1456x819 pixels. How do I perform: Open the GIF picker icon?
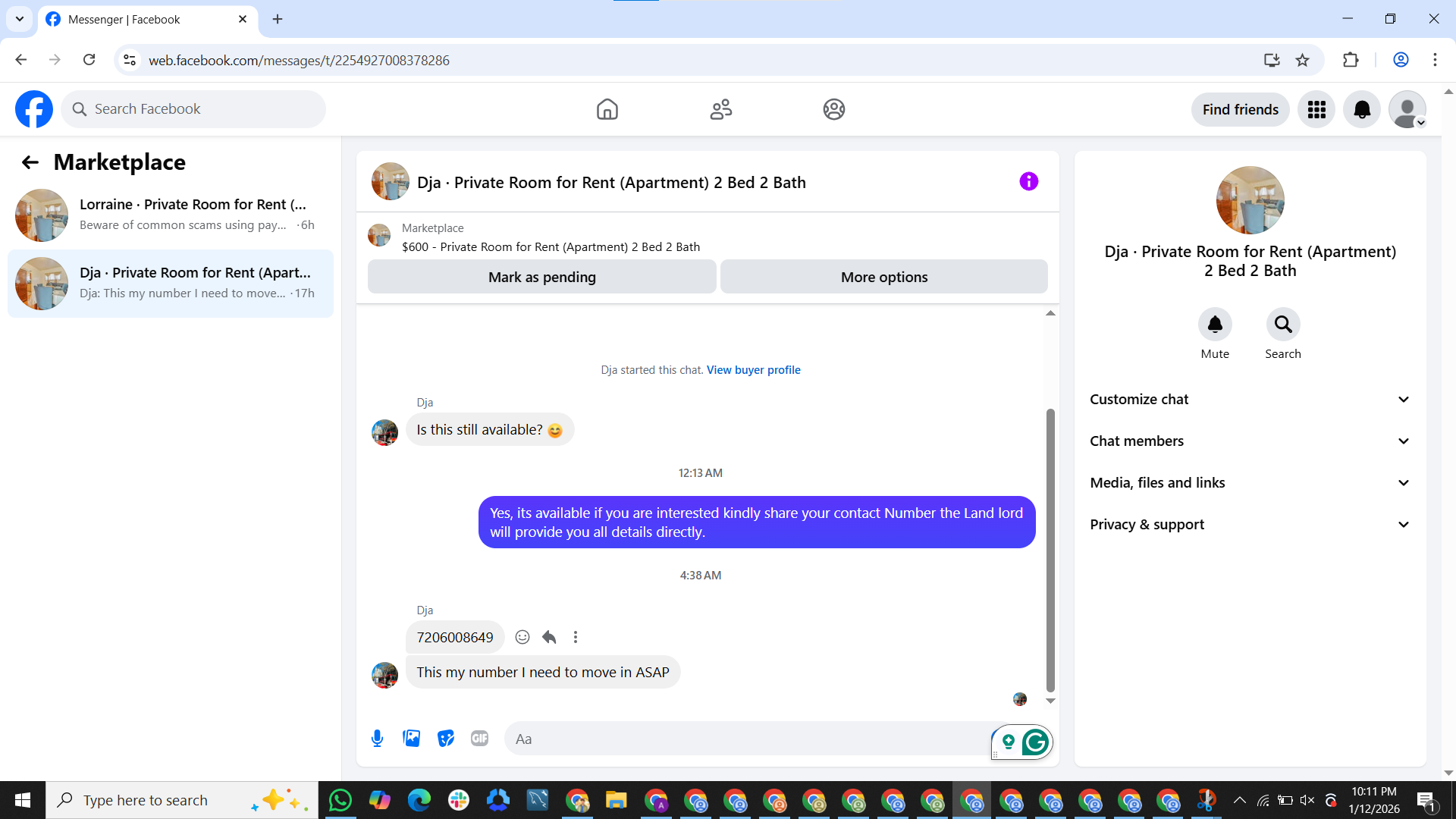pos(479,739)
